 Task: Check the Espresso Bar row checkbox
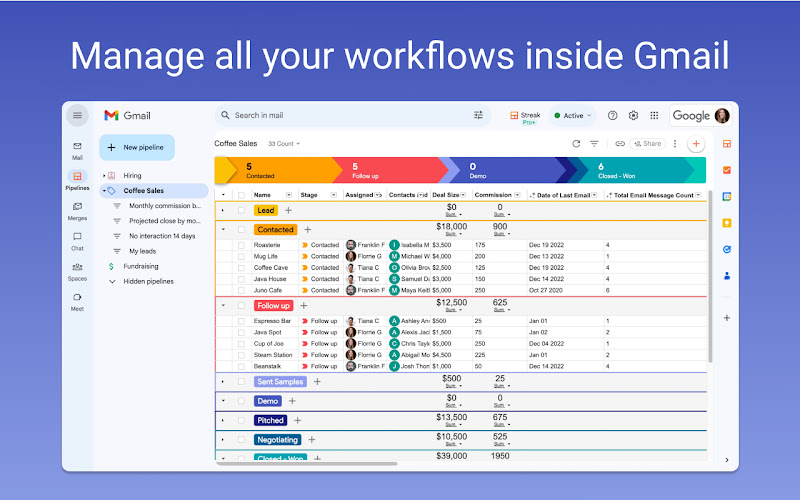pyautogui.click(x=241, y=321)
